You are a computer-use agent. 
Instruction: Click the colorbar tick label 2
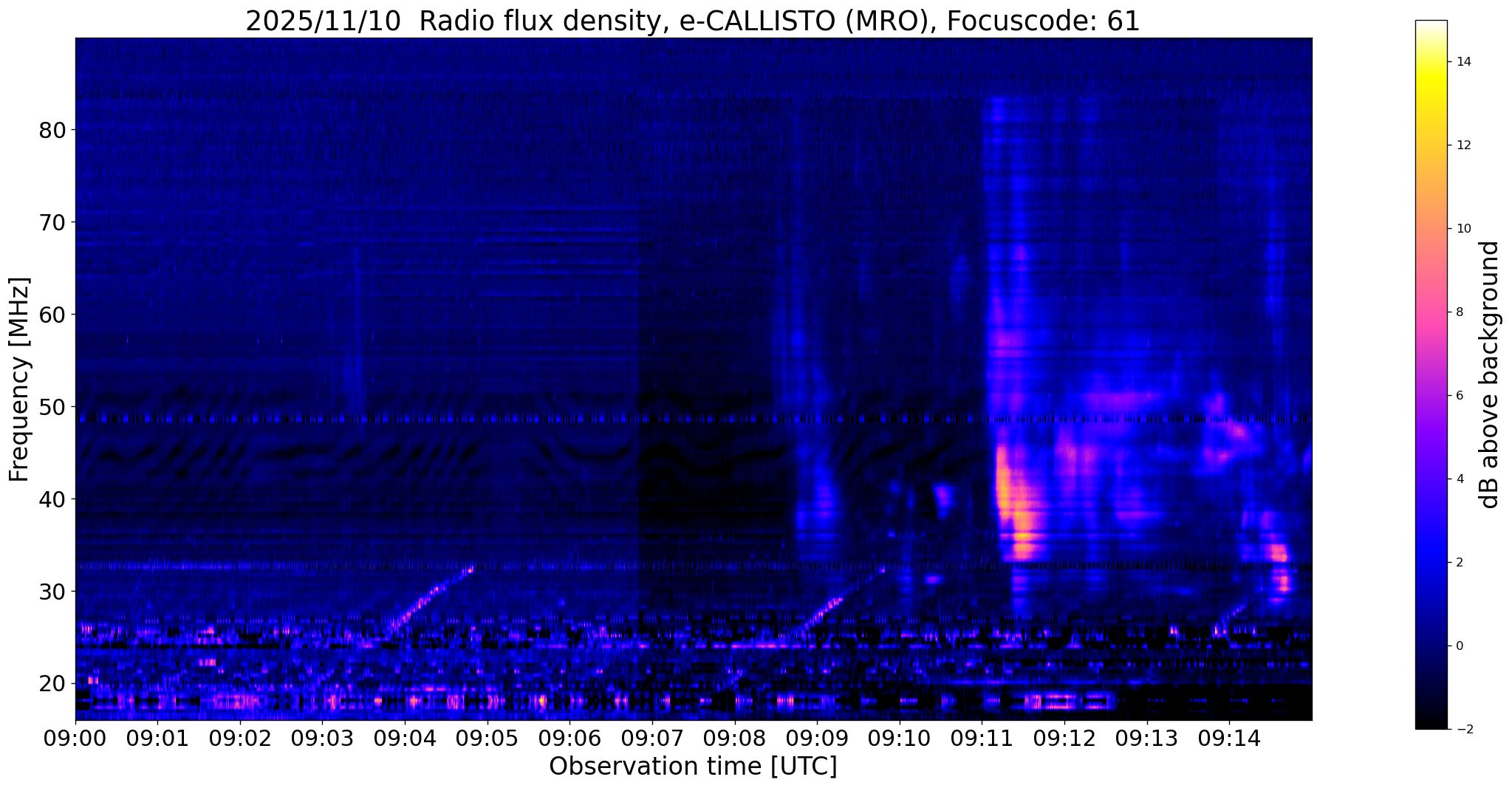pos(1460,563)
